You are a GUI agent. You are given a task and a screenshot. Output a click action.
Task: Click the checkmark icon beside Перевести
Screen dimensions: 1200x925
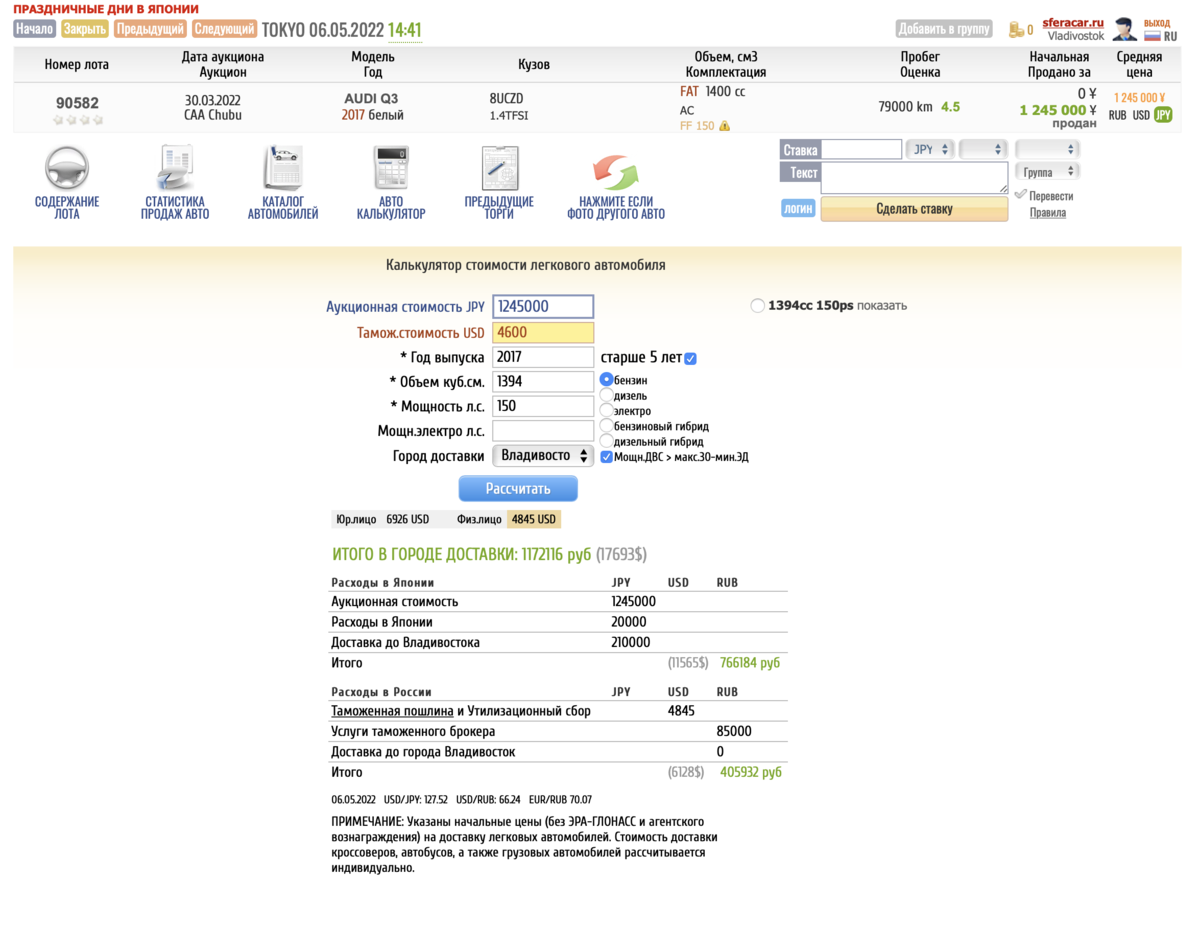[x=1020, y=195]
